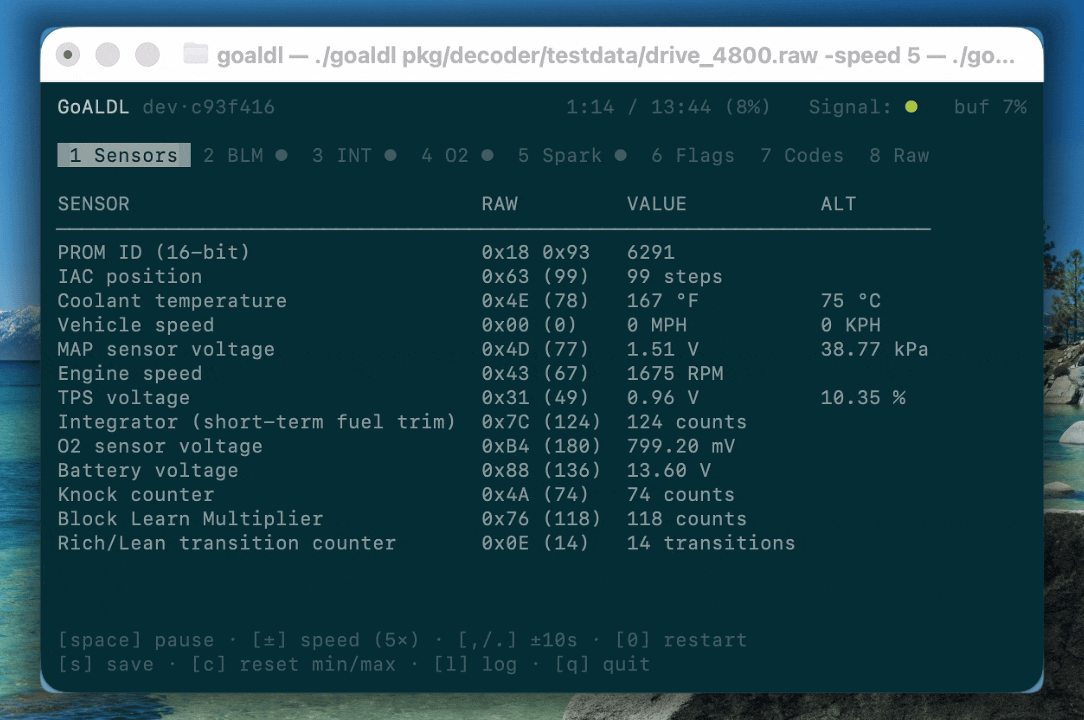Click the [q] quit hint

point(602,664)
